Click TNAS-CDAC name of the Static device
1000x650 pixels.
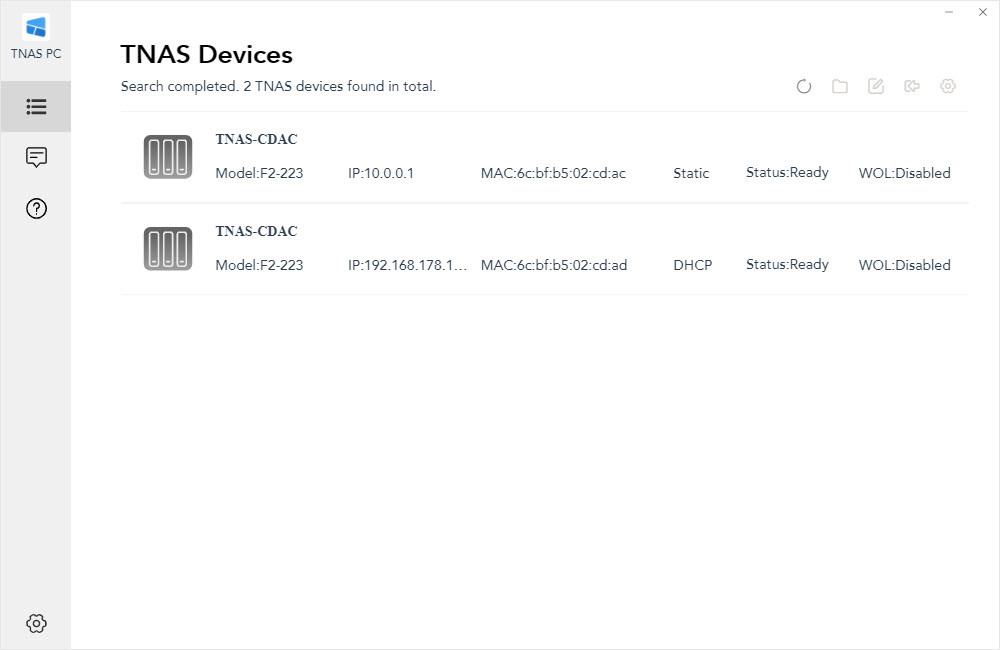(256, 139)
